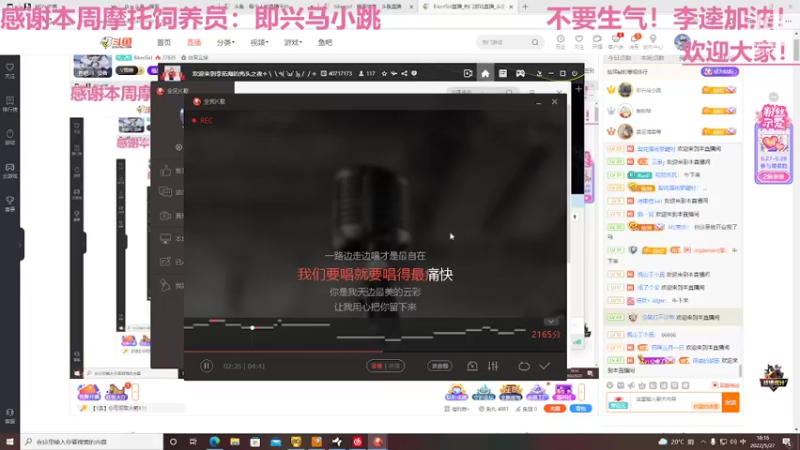Open the 关注 item in left sidebar
800x450 pixels.
click(x=10, y=71)
